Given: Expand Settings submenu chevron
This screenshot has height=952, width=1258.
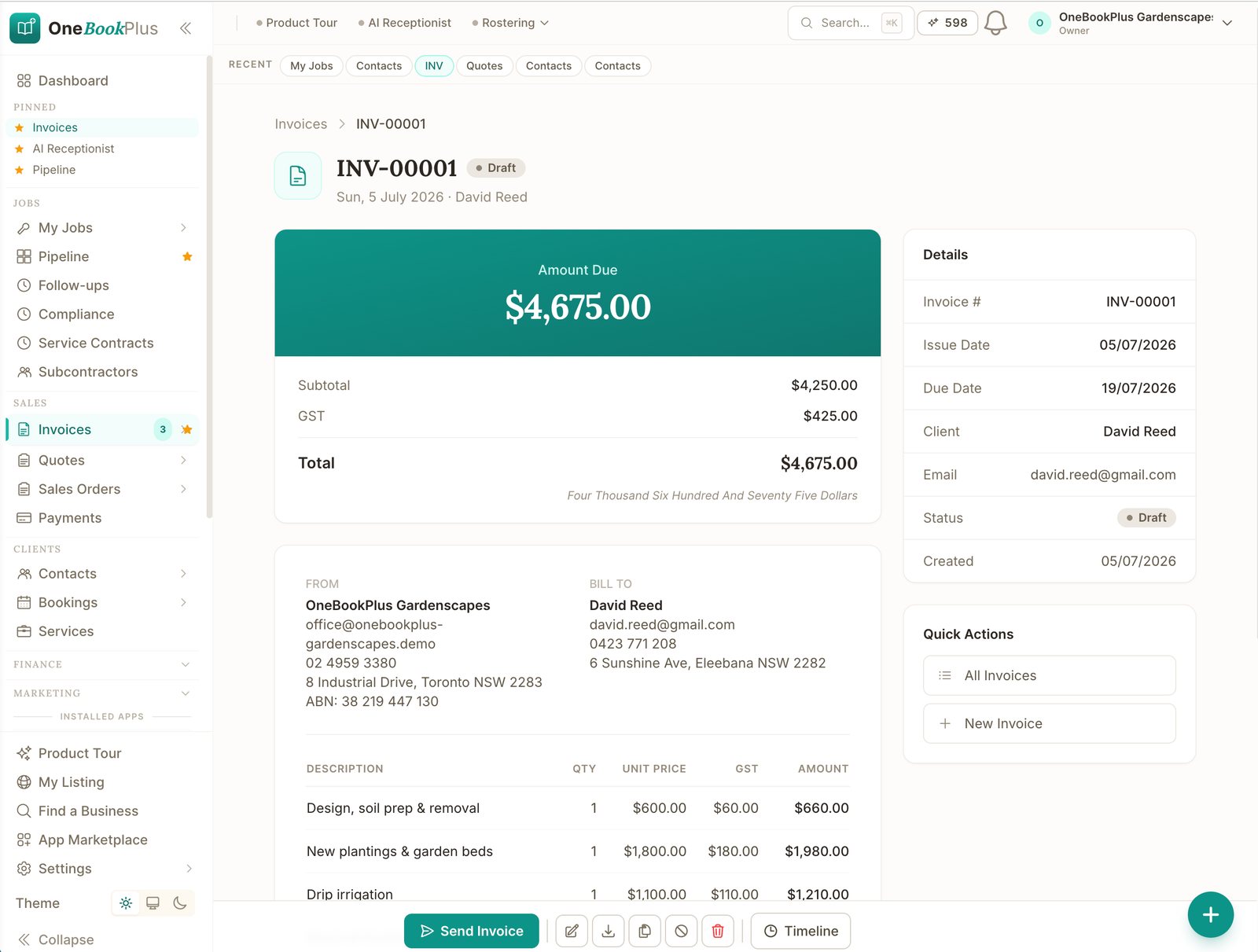Looking at the screenshot, I should pyautogui.click(x=189, y=869).
